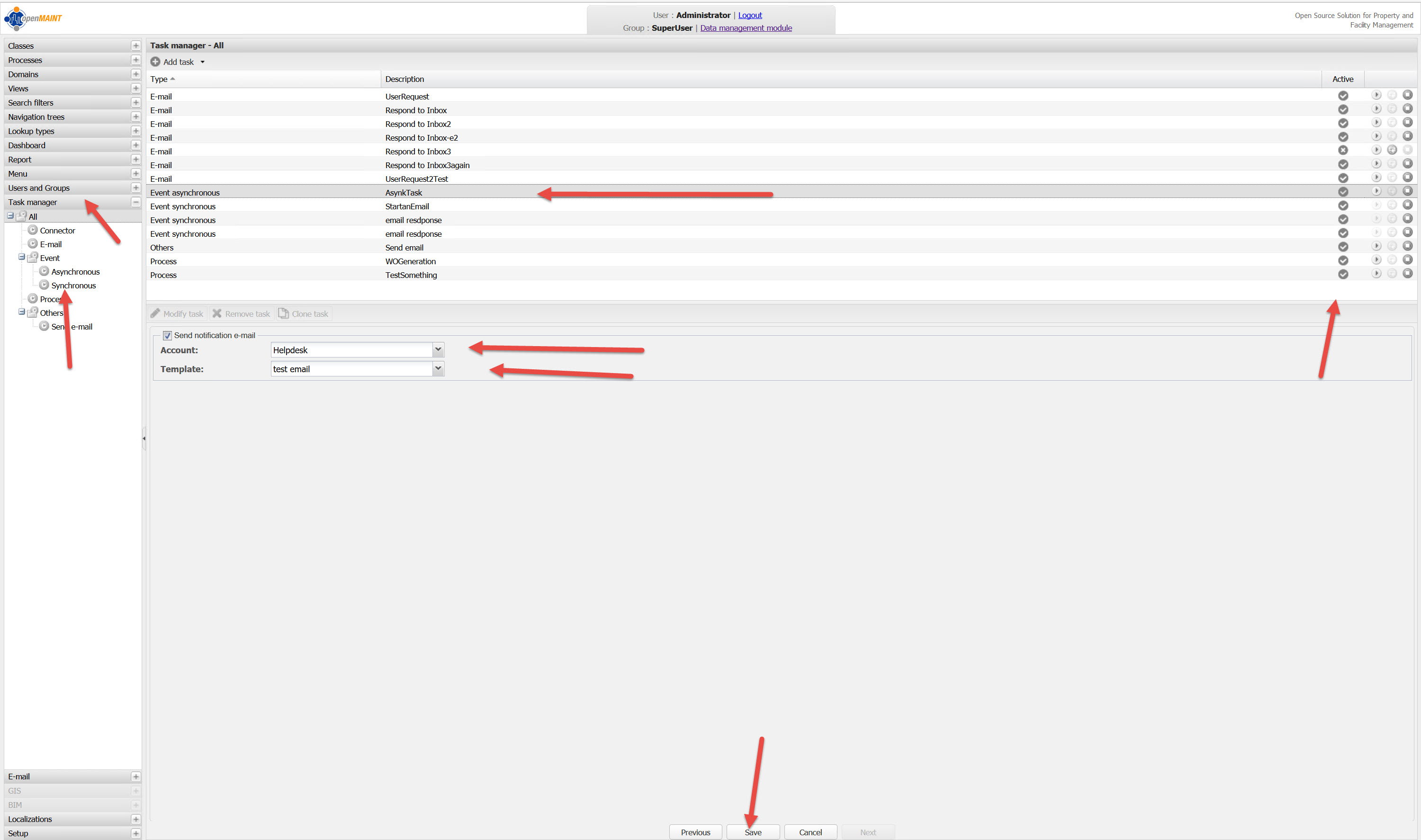Click the Add task plus icon

(155, 62)
